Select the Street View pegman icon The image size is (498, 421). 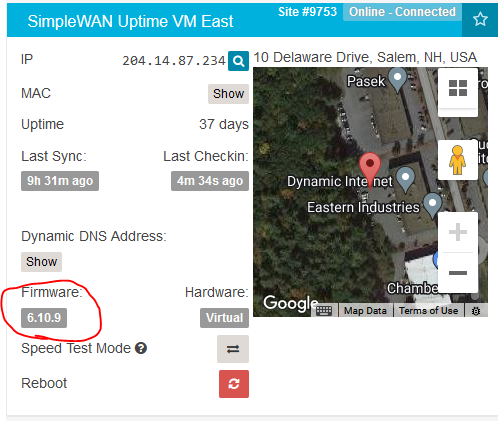pos(457,160)
